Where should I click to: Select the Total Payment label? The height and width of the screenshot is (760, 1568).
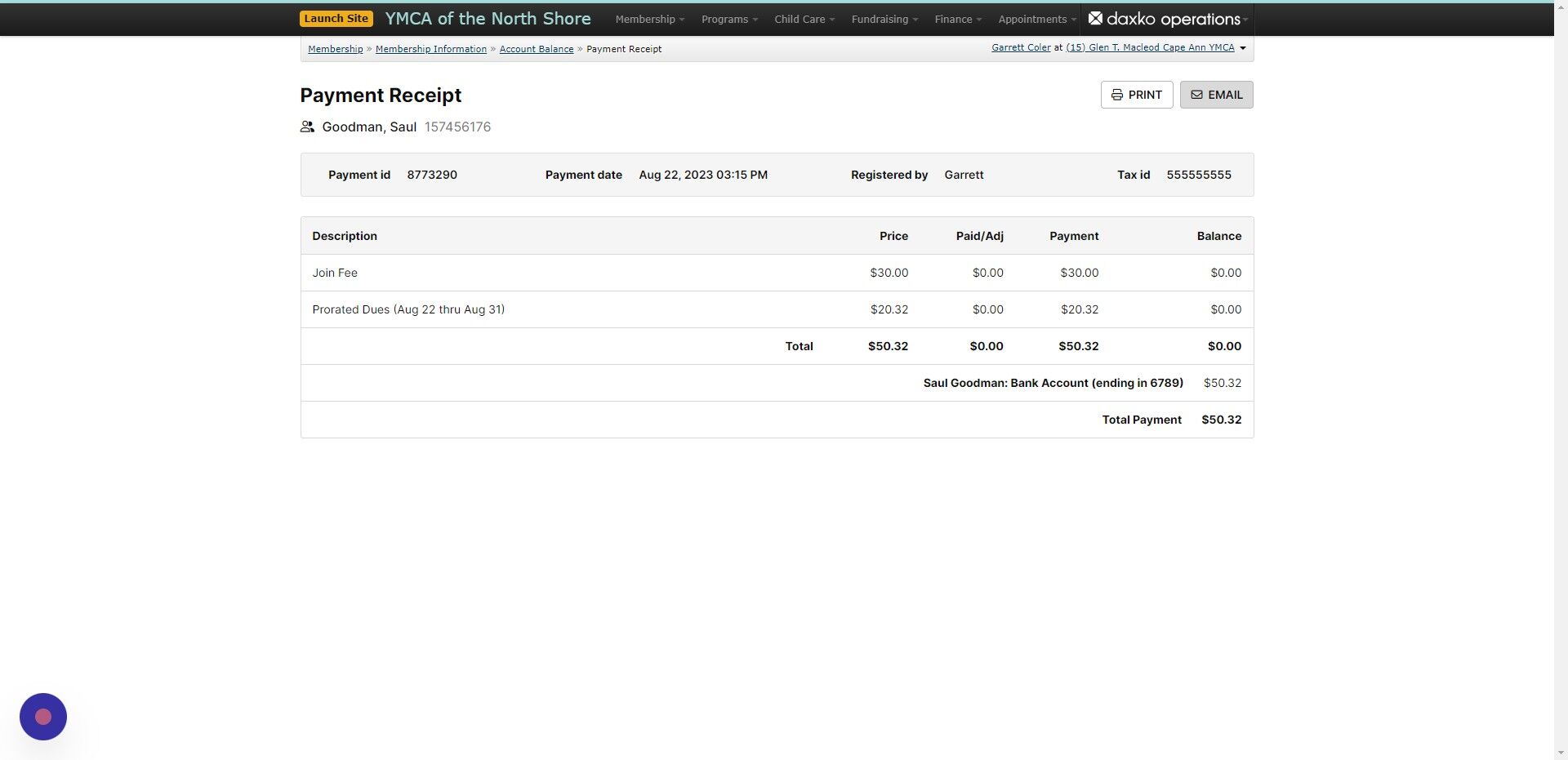pyautogui.click(x=1142, y=420)
